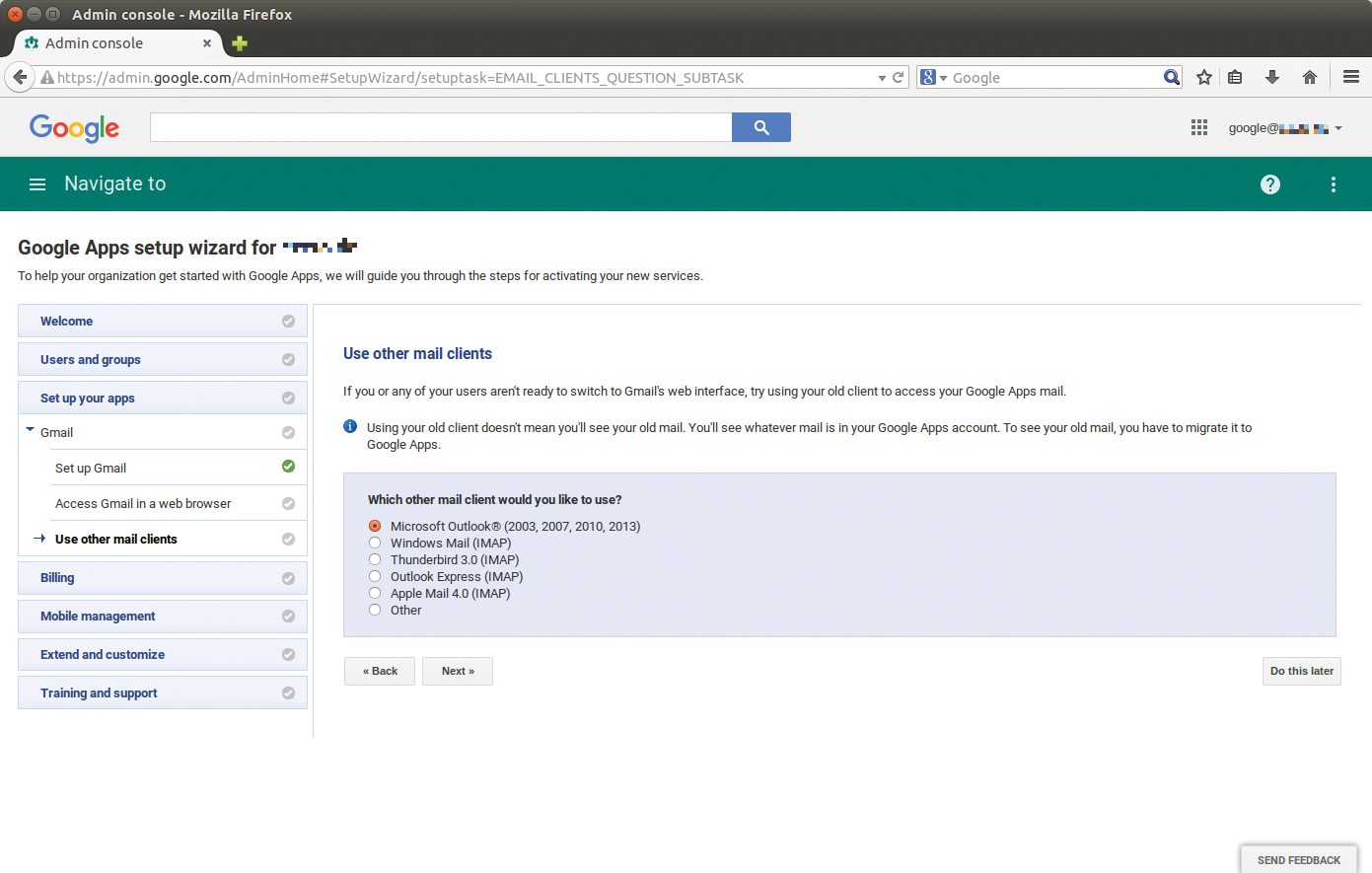Open the Billing wizard section
The image size is (1372, 873).
point(163,578)
